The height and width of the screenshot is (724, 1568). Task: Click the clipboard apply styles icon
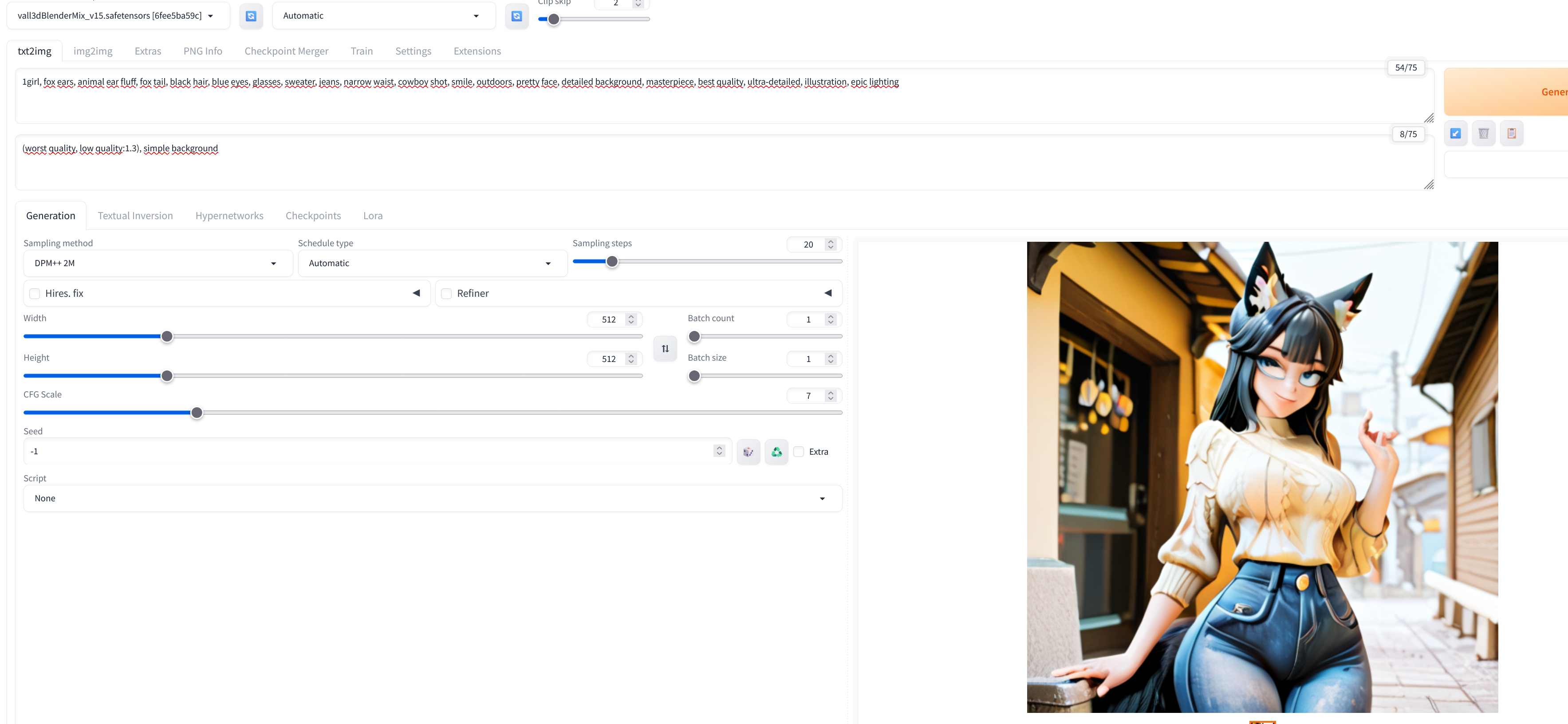pos(1511,133)
